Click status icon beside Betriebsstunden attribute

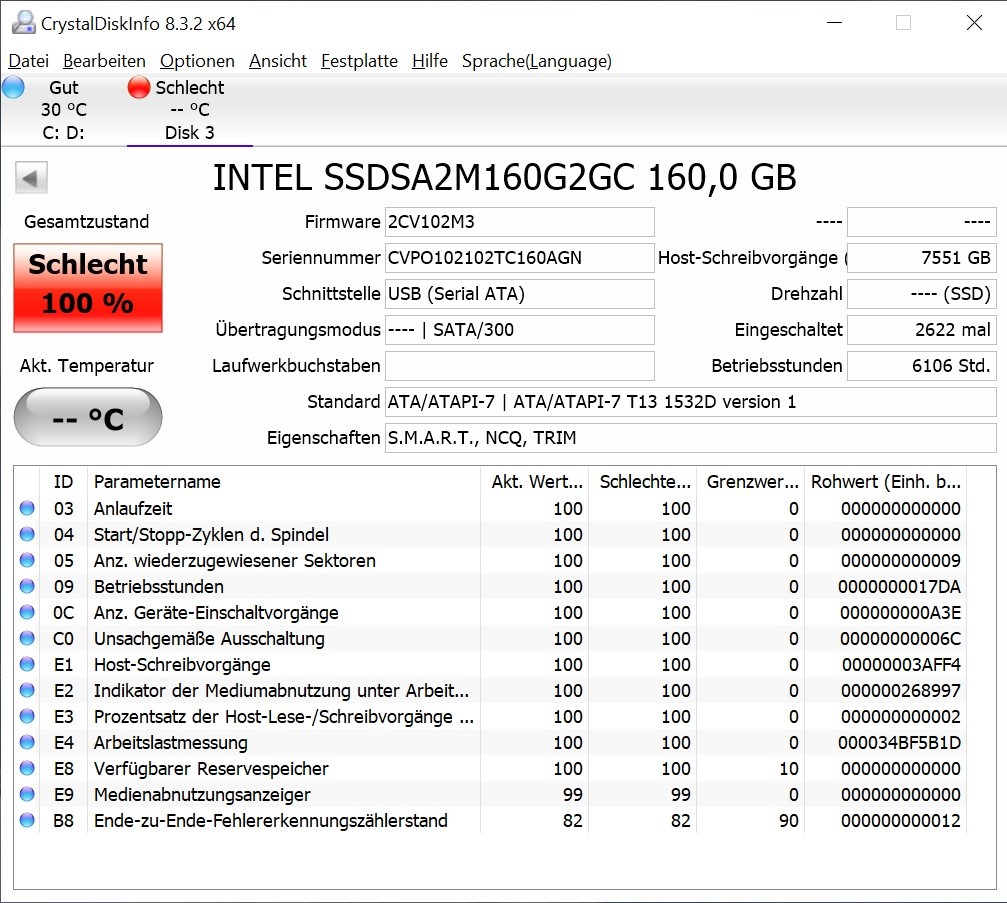point(27,587)
